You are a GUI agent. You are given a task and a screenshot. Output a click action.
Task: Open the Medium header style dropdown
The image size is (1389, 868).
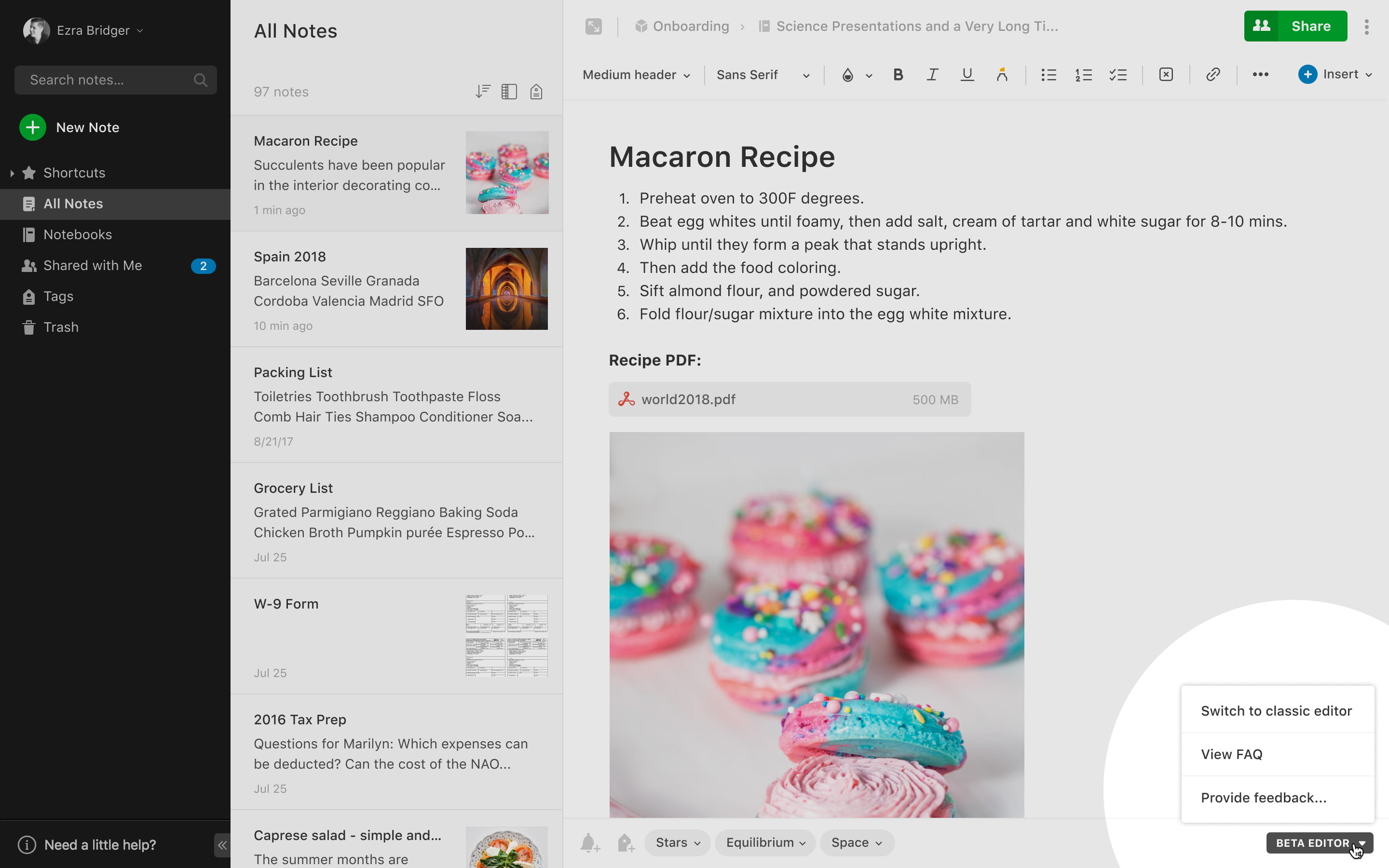pyautogui.click(x=635, y=75)
